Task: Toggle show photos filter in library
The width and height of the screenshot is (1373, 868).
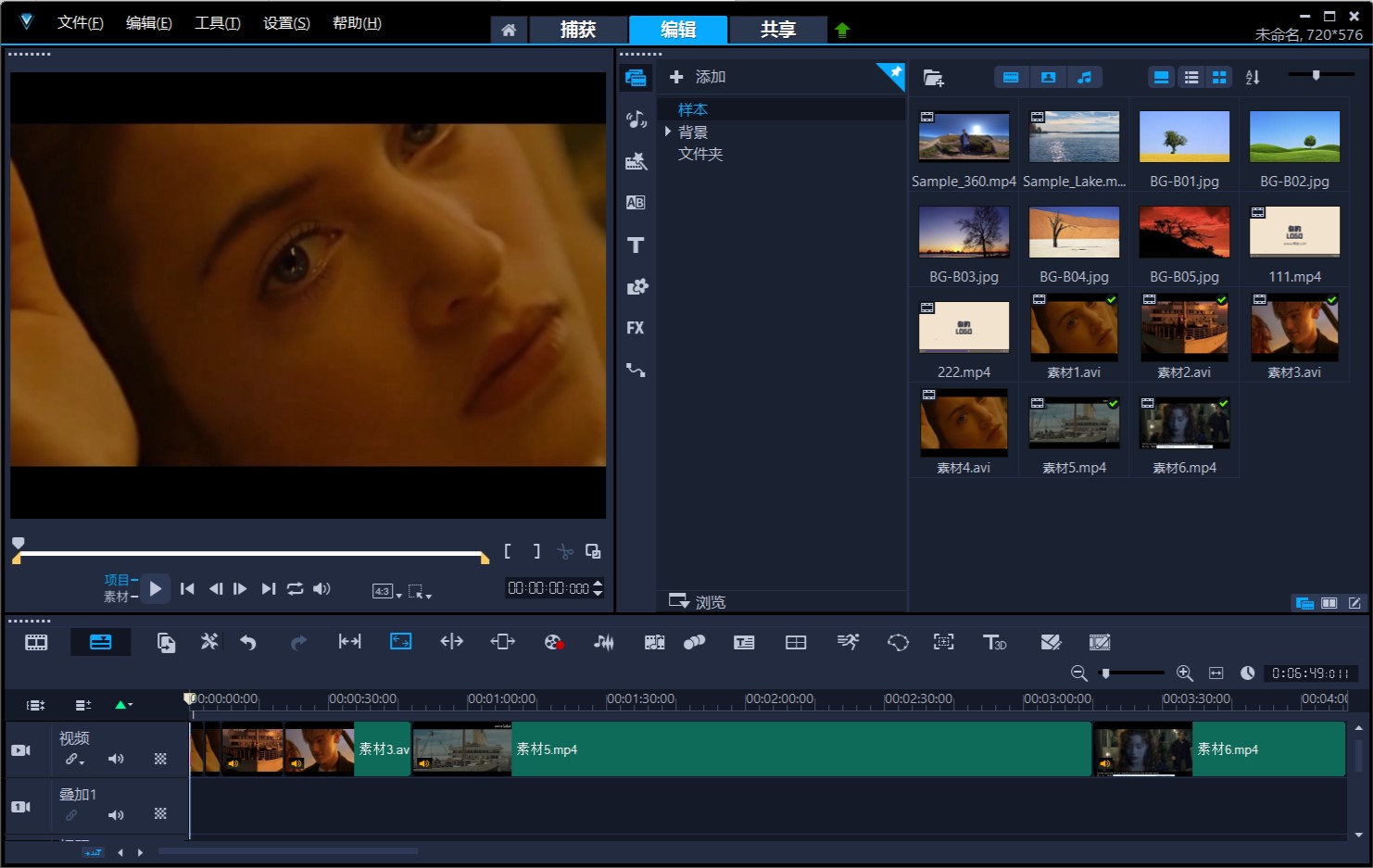Action: 1048,78
